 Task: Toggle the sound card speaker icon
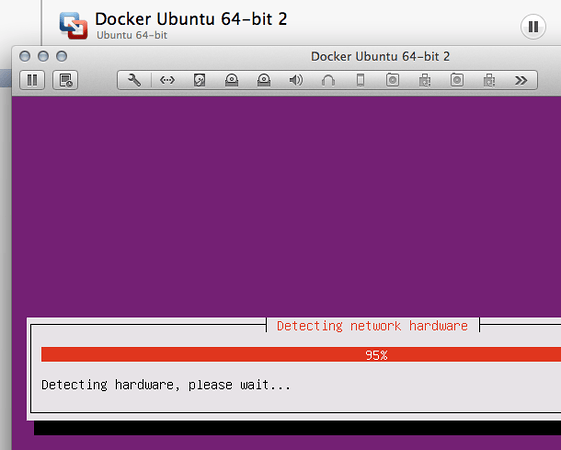(296, 80)
